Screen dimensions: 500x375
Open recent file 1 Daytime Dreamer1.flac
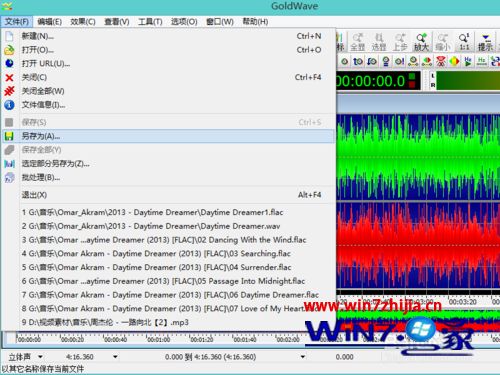pos(168,212)
